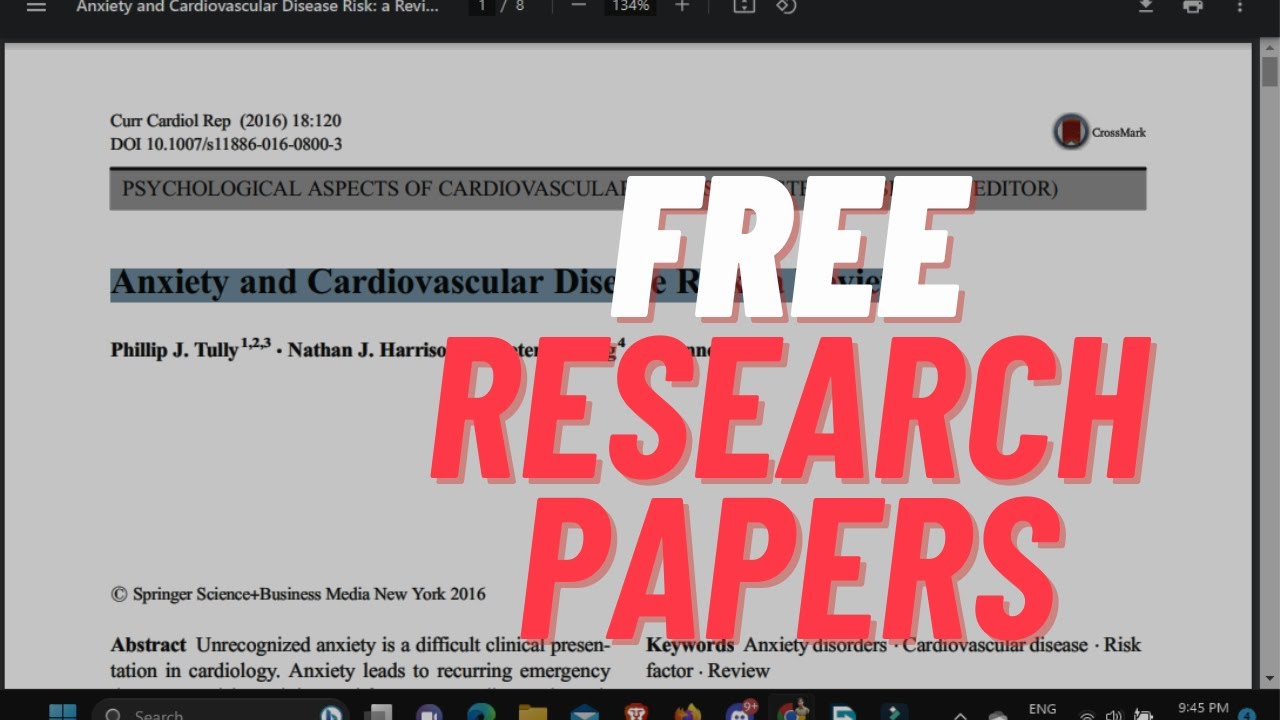Click the 'Keywords' heading word
This screenshot has height=720, width=1280.
point(690,645)
